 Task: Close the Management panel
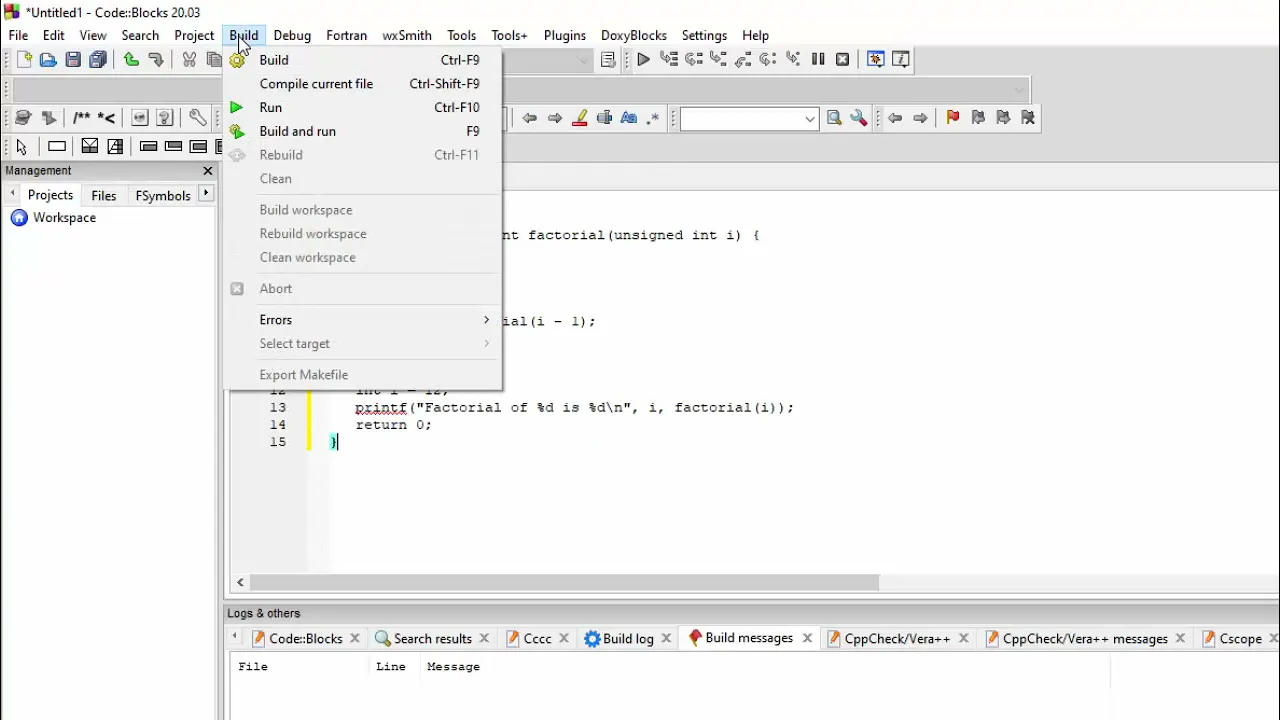[208, 171]
